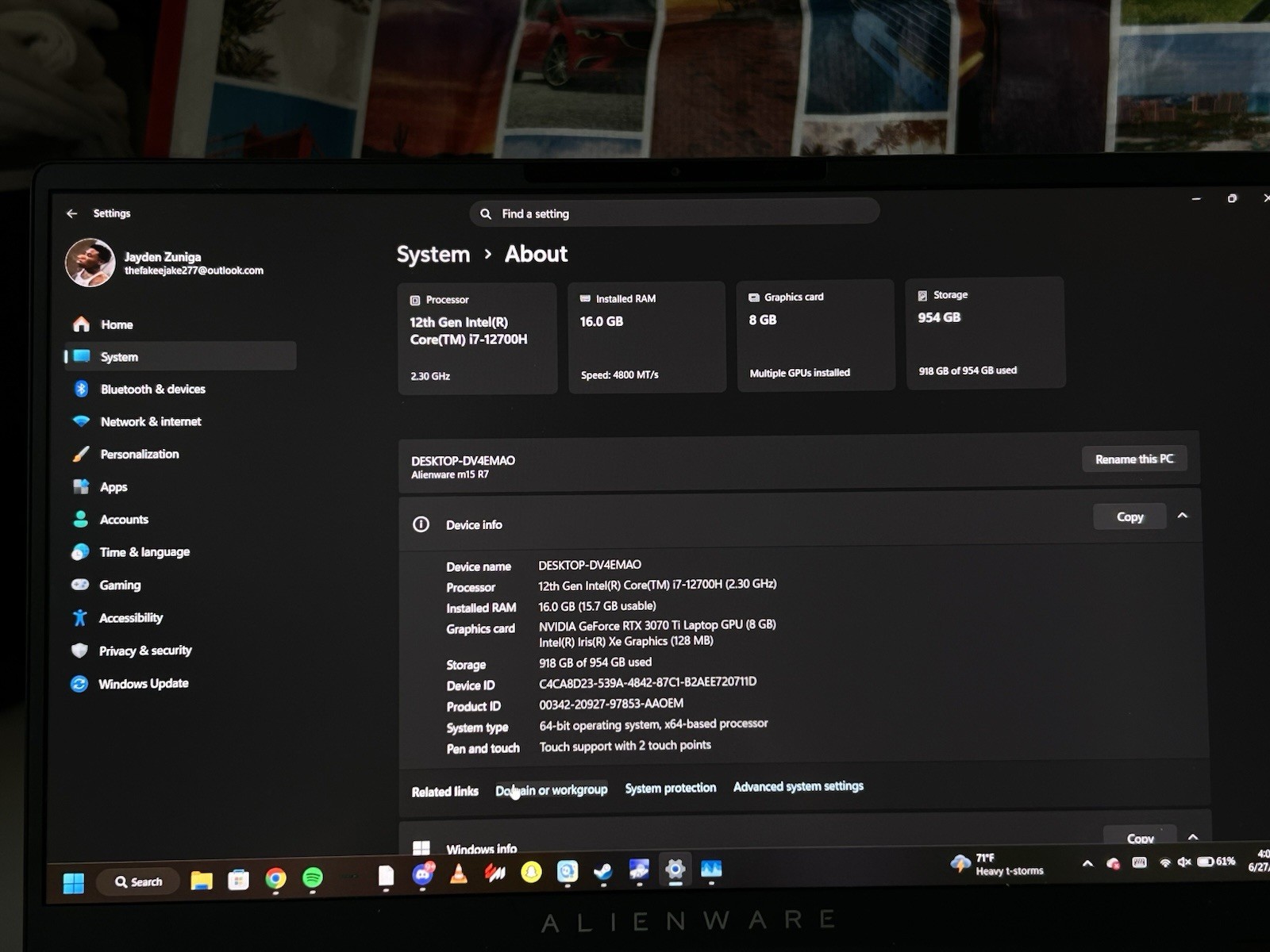Image resolution: width=1270 pixels, height=952 pixels.
Task: Click the Gaming controller icon
Action: pos(80,585)
